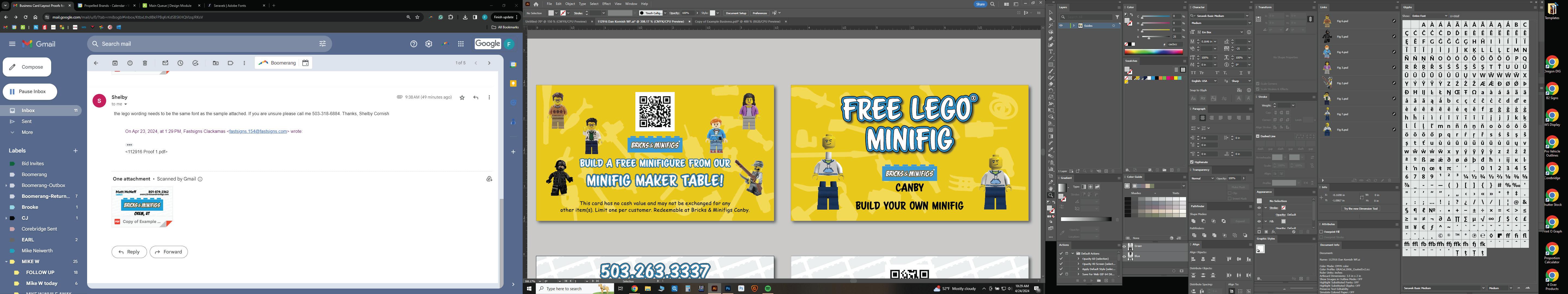Star Shelby's email message

point(462,97)
